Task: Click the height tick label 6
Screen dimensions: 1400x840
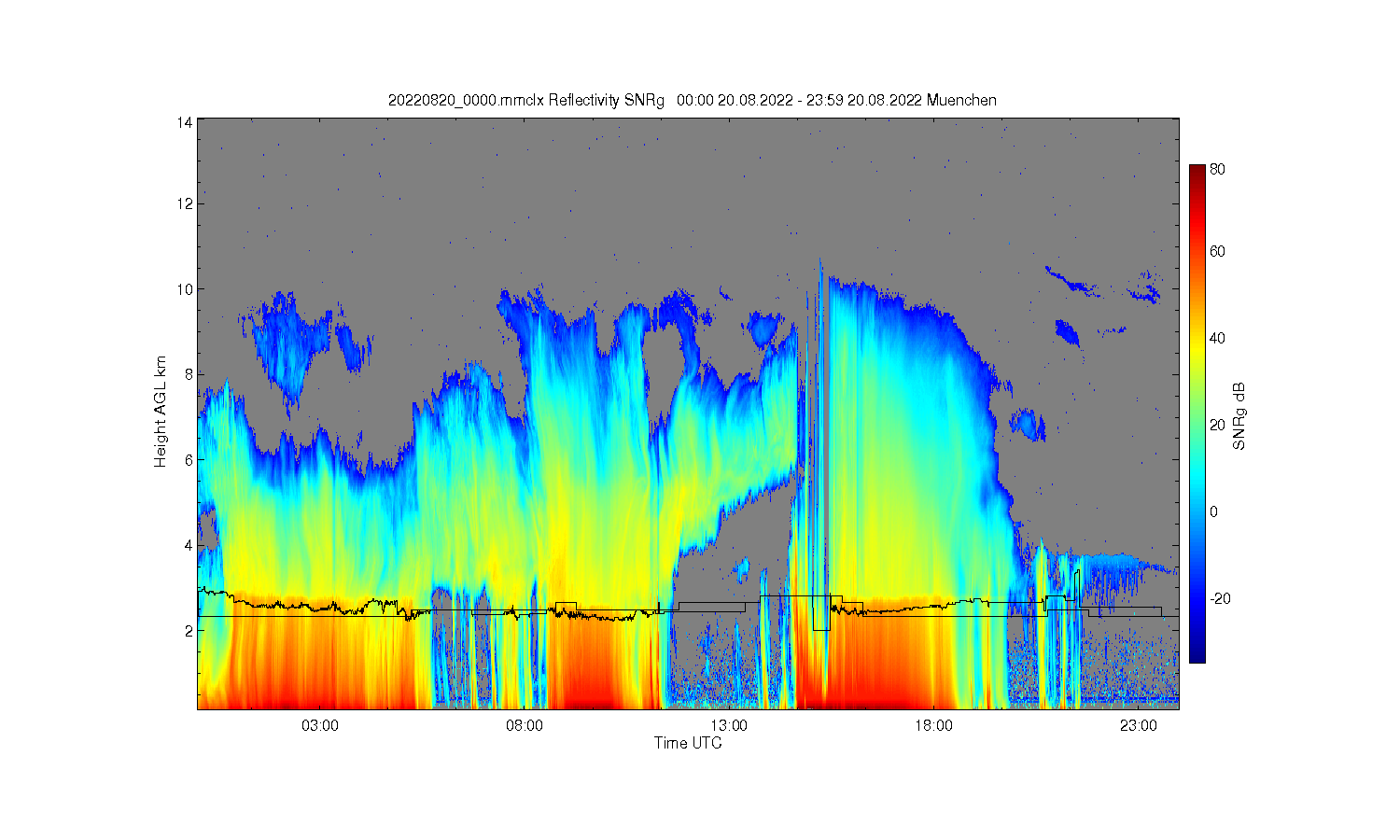Action: tap(189, 460)
